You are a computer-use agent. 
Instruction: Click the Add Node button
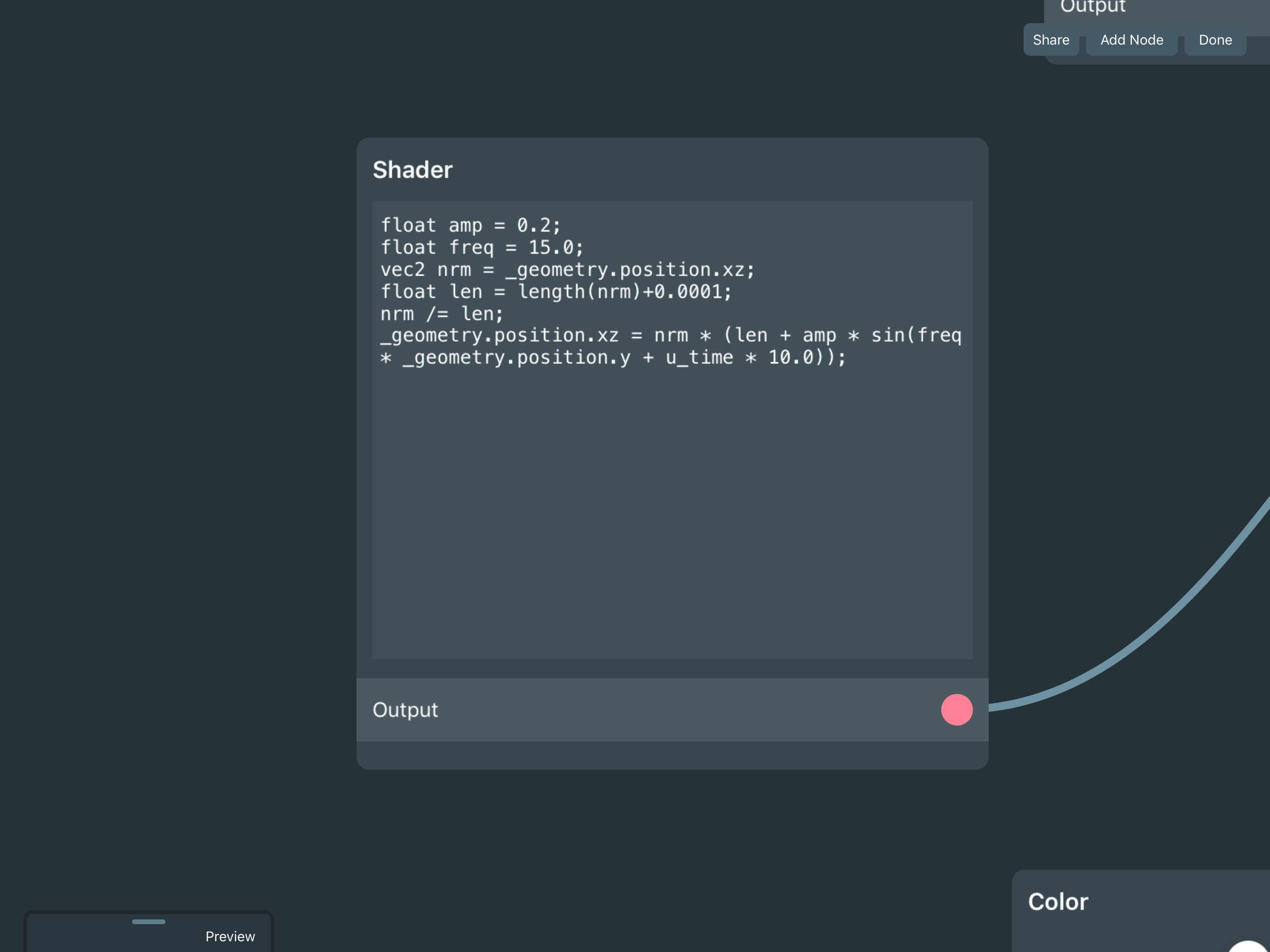[x=1131, y=40]
